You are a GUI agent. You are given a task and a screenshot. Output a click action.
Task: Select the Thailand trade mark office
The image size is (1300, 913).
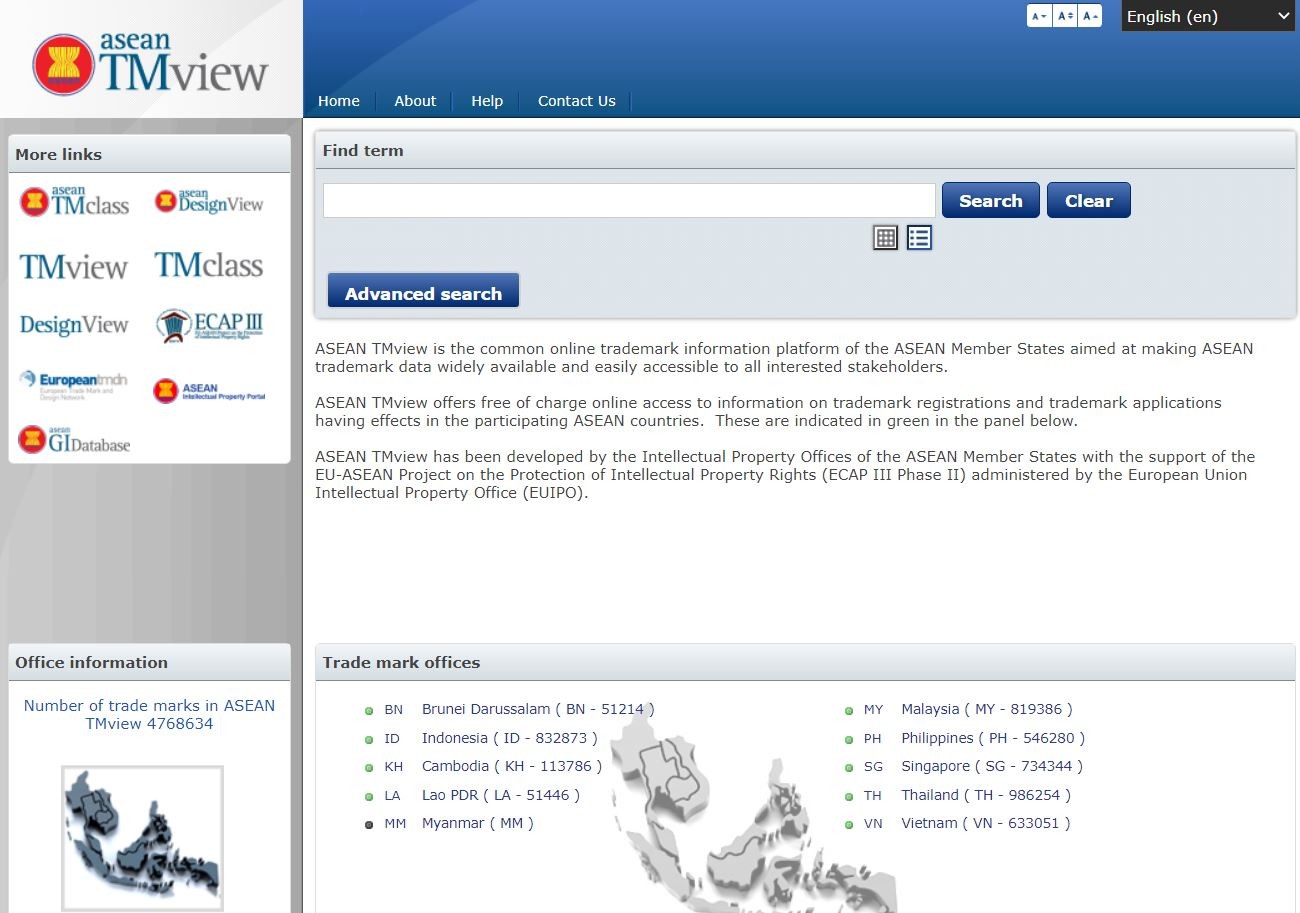985,795
